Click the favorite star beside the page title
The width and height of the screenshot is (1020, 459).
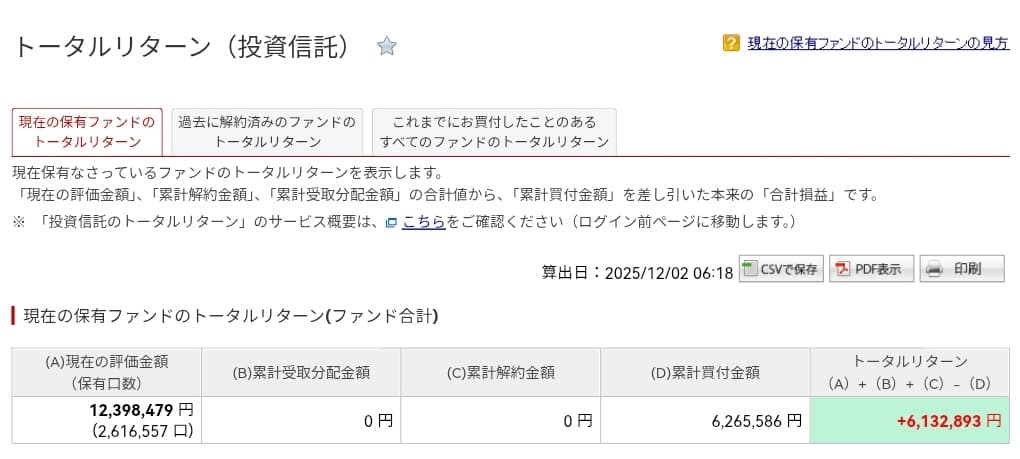pyautogui.click(x=387, y=45)
